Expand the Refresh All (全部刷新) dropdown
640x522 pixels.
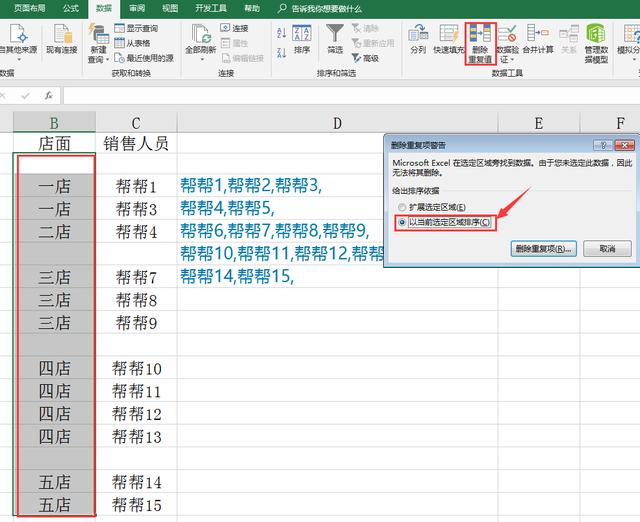click(201, 53)
